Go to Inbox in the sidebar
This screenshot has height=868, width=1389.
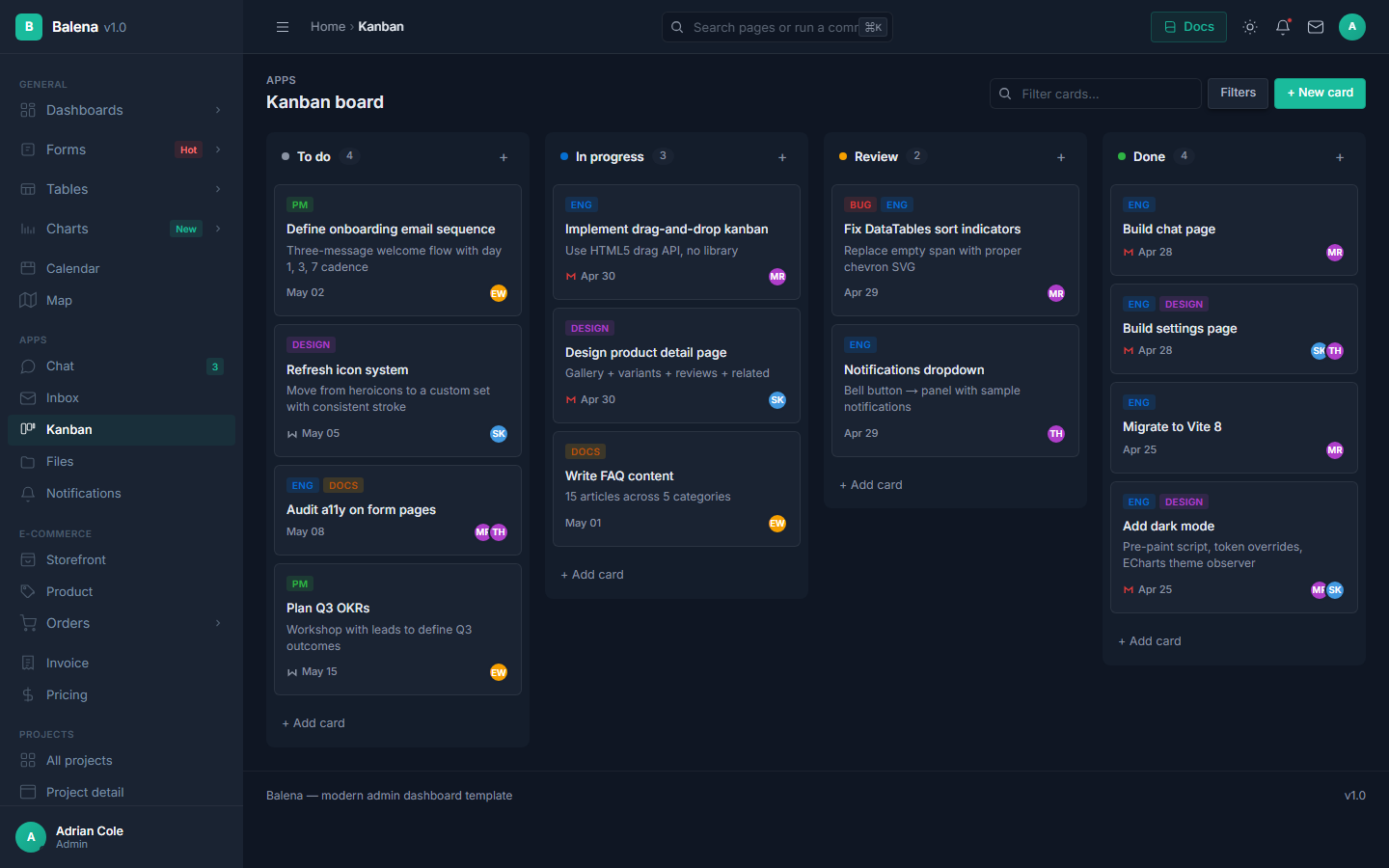point(122,398)
